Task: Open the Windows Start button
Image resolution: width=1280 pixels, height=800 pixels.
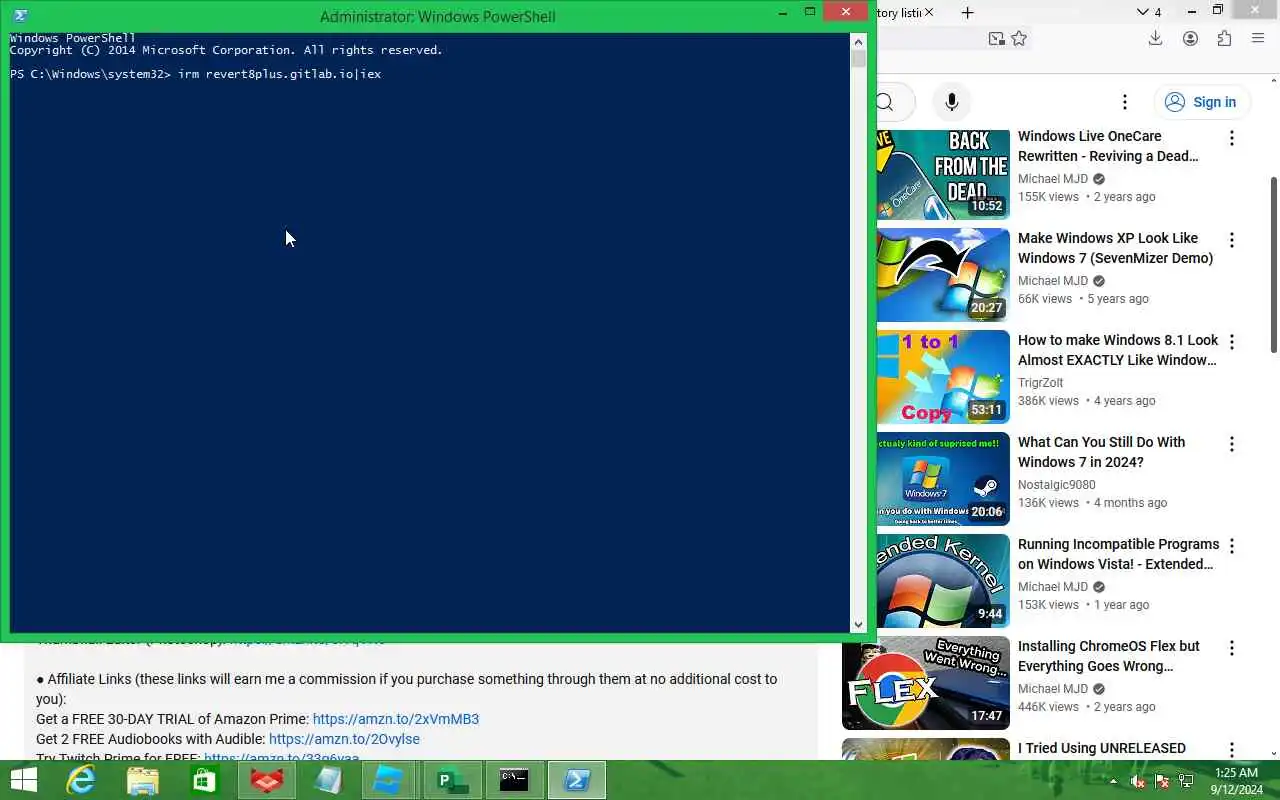Action: click(x=23, y=780)
